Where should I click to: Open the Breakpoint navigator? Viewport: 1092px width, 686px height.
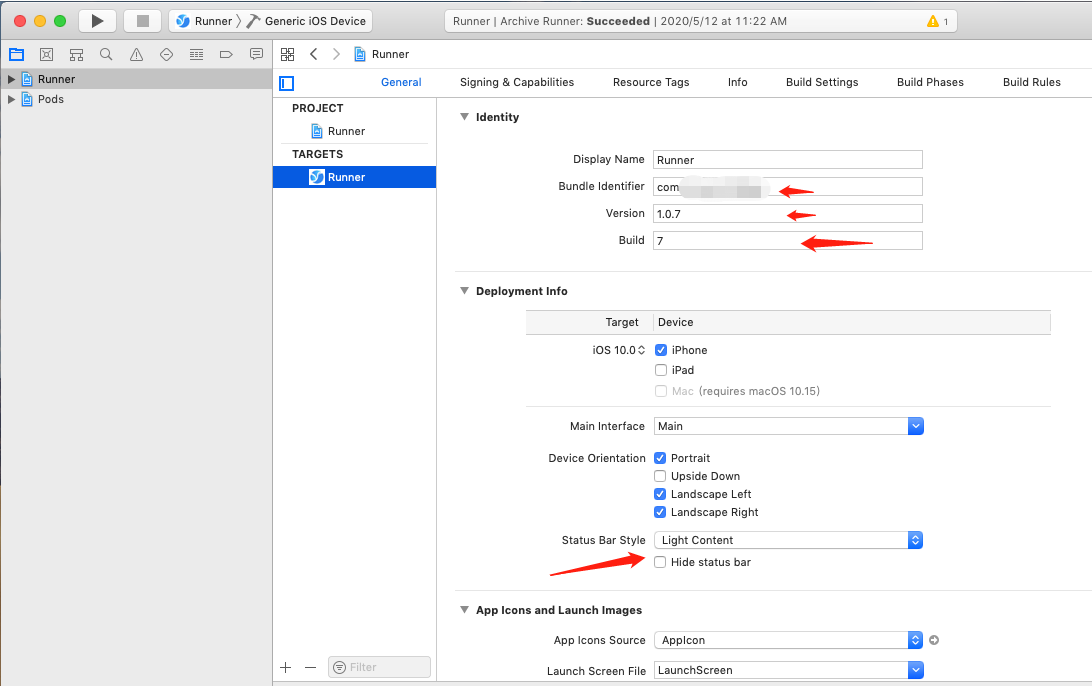tap(226, 54)
